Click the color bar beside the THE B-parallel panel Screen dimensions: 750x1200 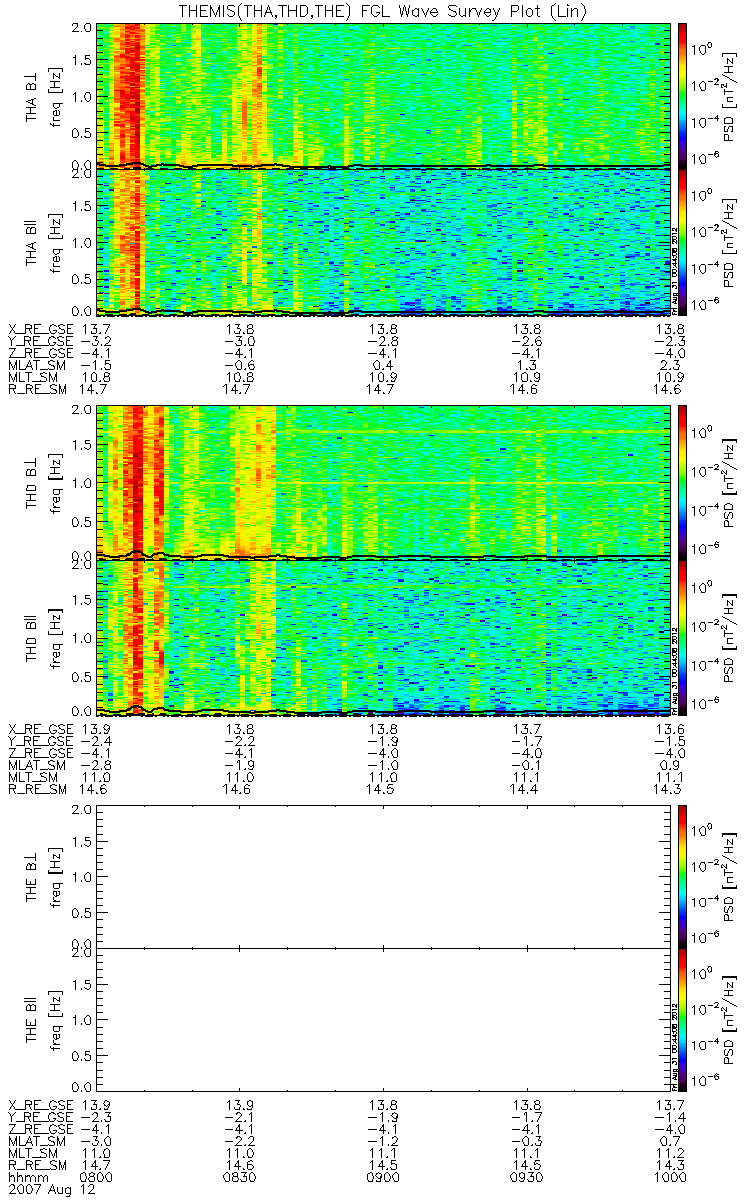click(x=684, y=1019)
